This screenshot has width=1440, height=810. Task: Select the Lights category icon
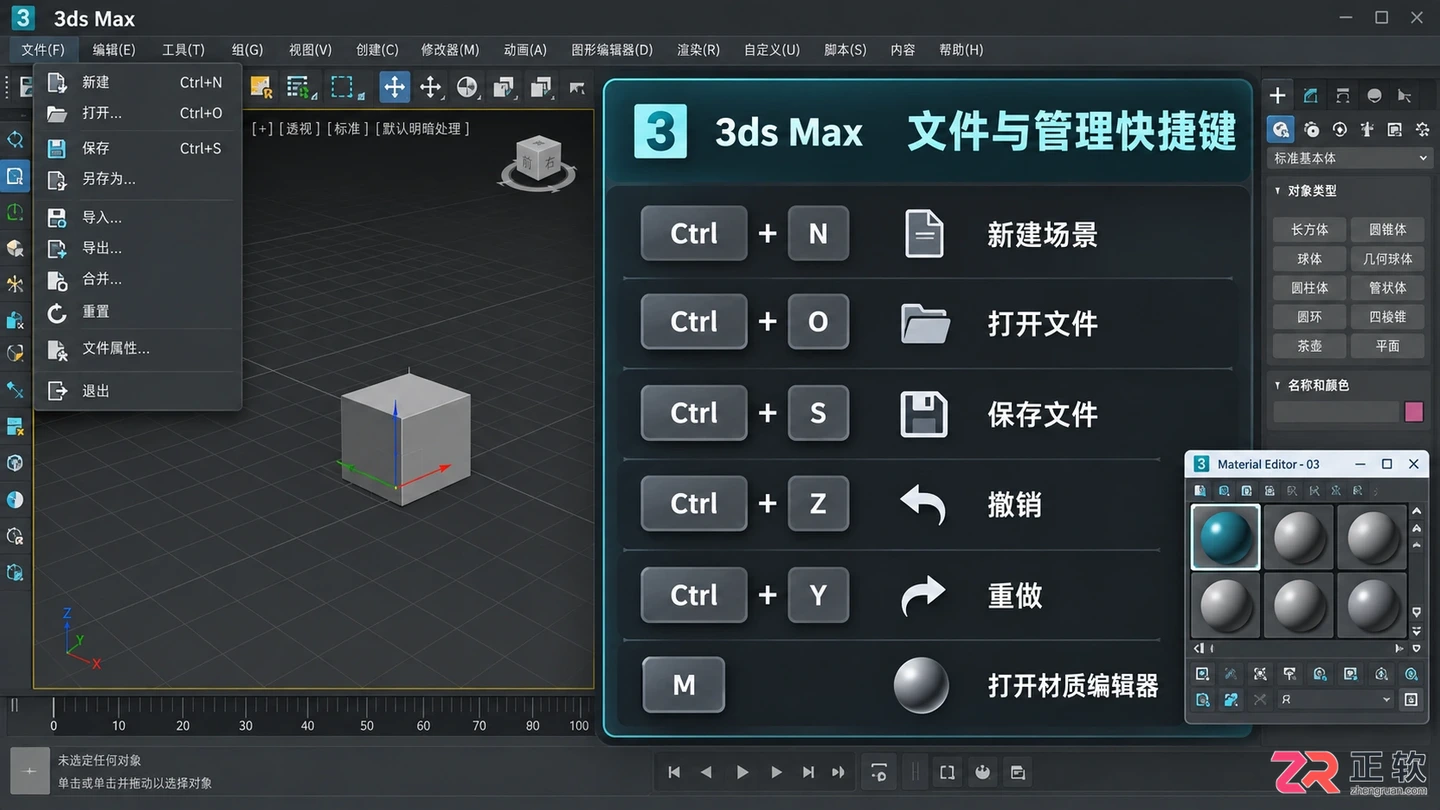click(1339, 129)
